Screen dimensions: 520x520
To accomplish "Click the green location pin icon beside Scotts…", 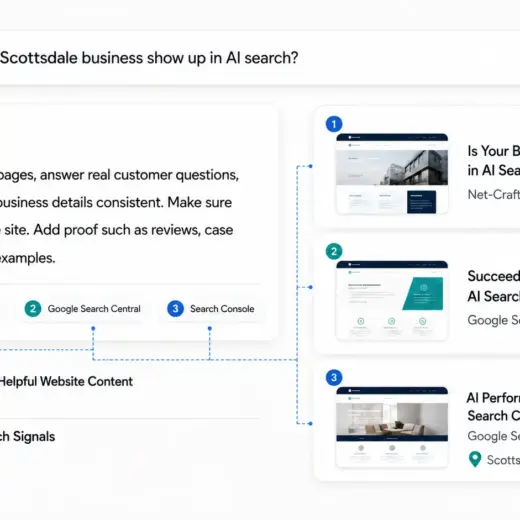I will pos(475,459).
